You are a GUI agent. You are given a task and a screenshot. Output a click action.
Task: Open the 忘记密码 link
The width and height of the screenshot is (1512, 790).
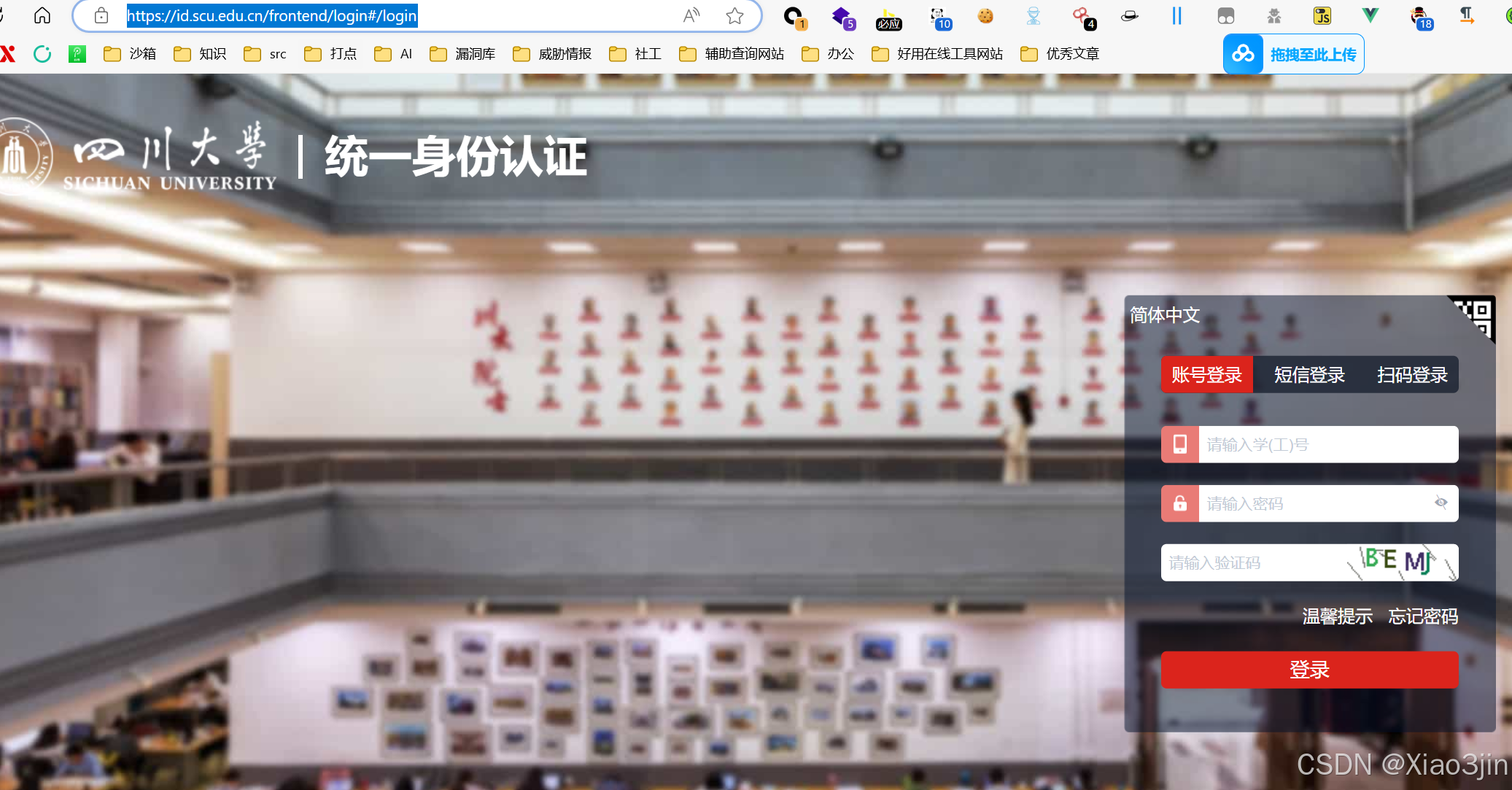coord(1423,616)
